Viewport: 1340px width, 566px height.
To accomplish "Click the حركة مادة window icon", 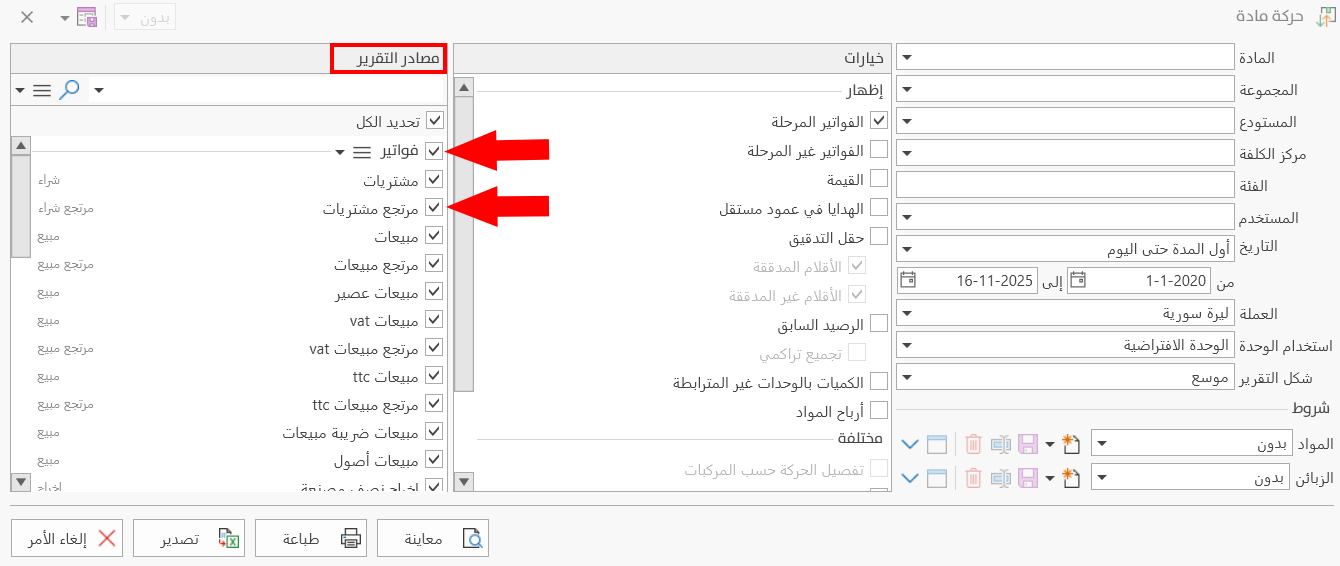I will click(1324, 18).
